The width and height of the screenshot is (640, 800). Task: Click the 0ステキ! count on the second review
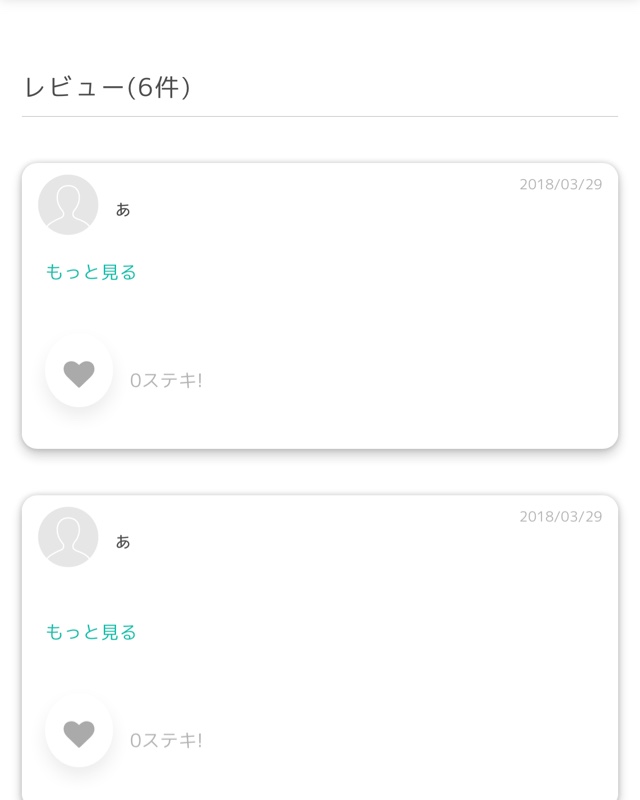(166, 741)
